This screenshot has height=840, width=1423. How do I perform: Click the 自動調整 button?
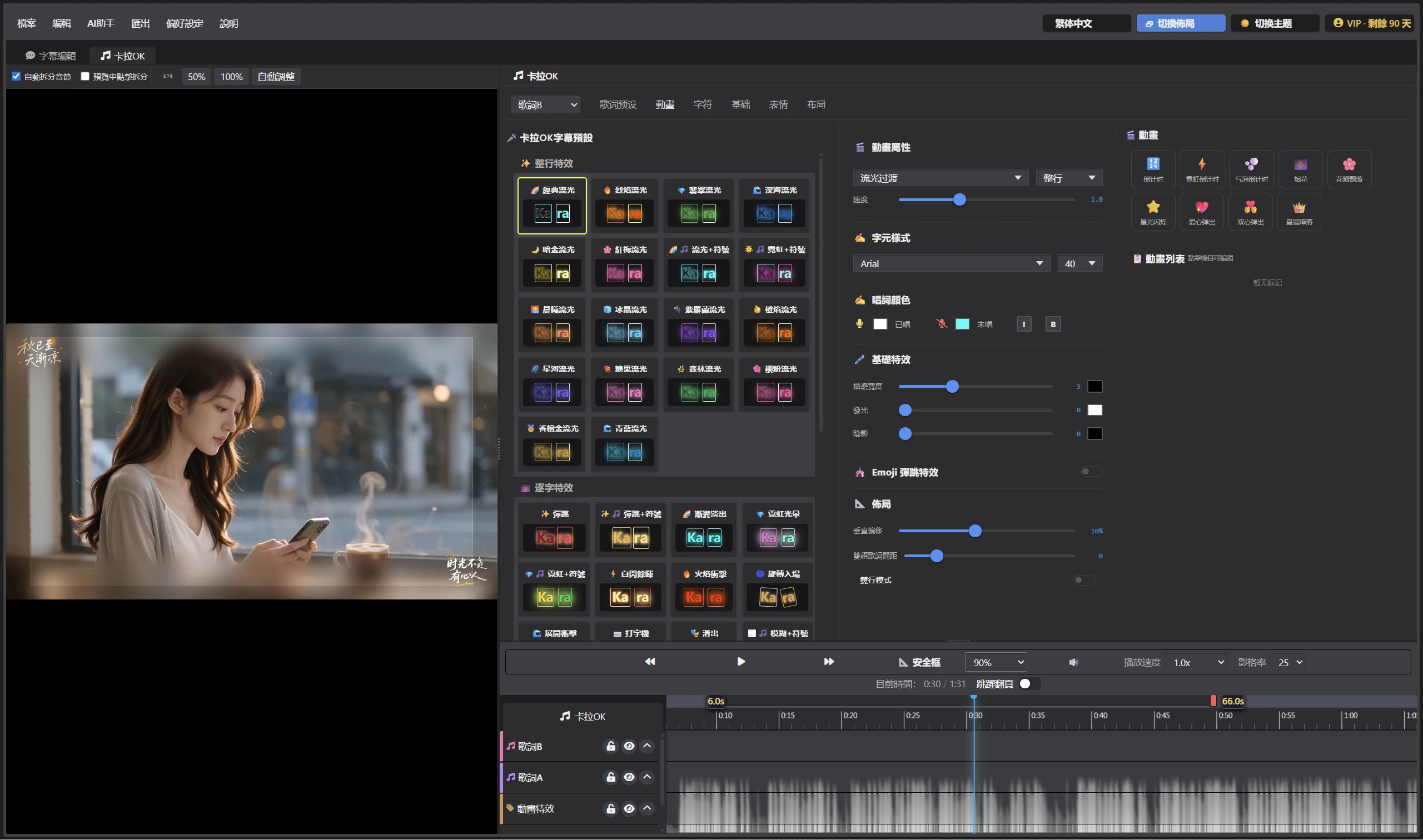[x=276, y=77]
